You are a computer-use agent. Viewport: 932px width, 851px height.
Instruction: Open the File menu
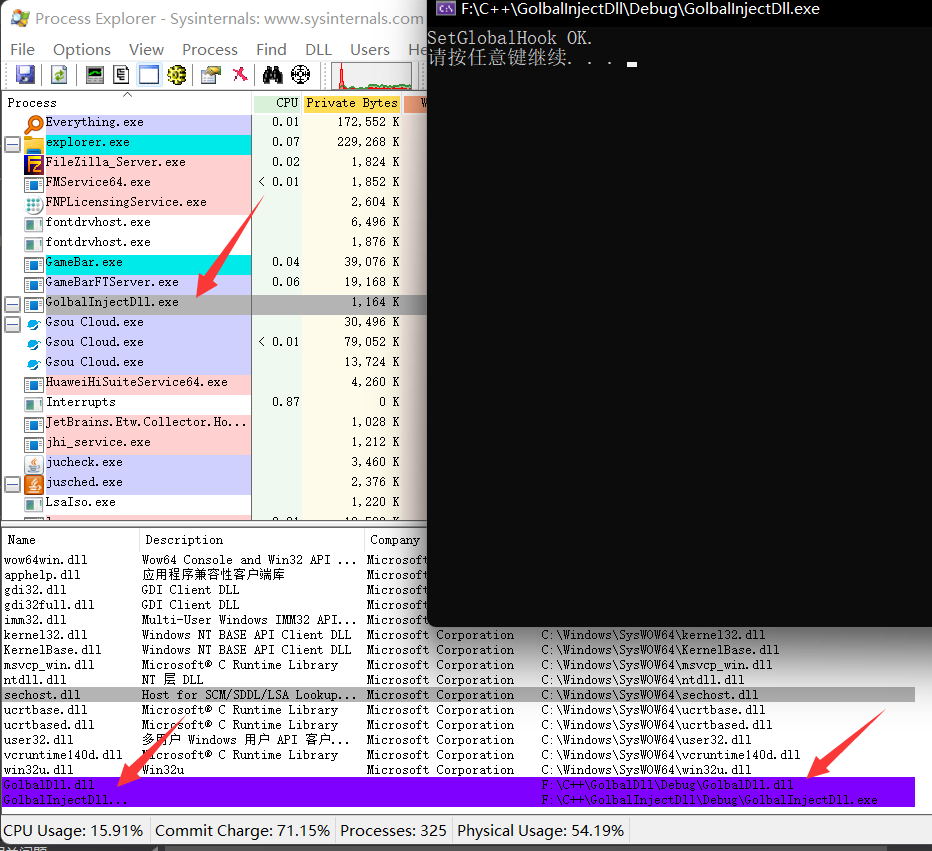pyautogui.click(x=23, y=49)
